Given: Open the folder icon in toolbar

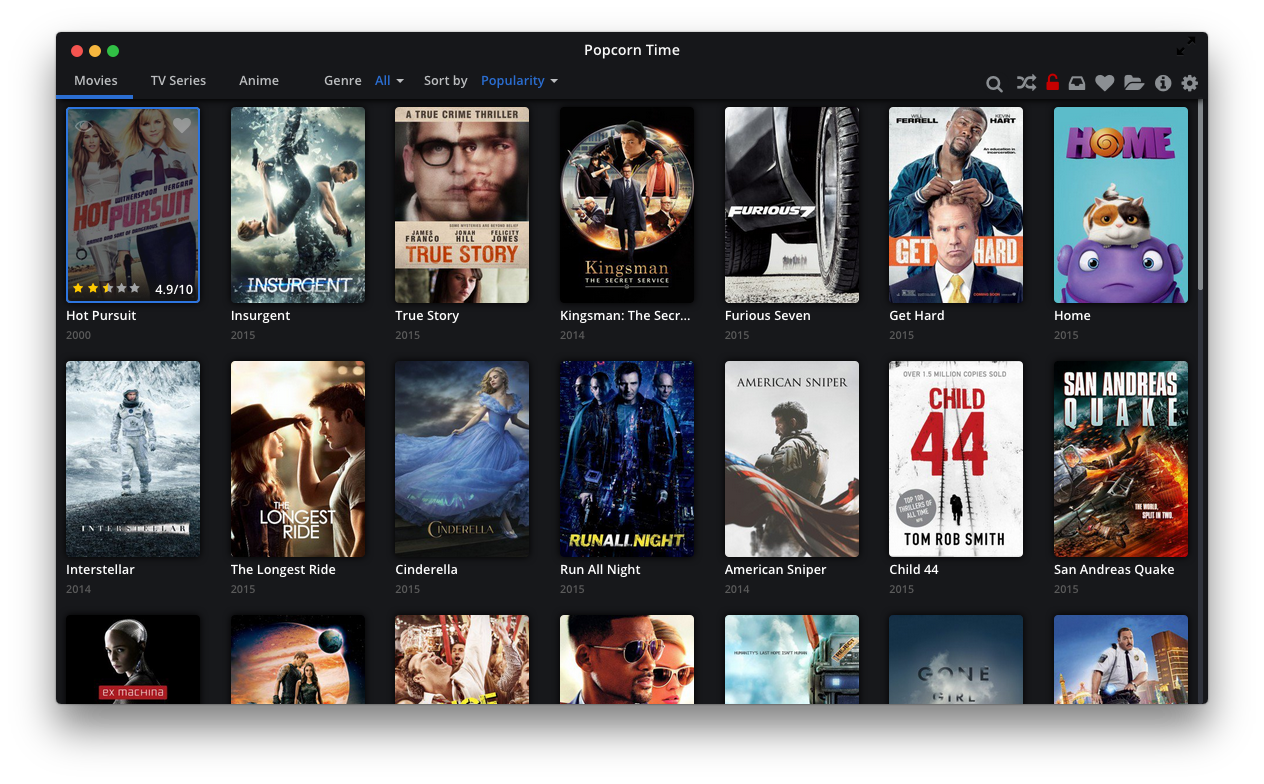Looking at the screenshot, I should 1134,83.
